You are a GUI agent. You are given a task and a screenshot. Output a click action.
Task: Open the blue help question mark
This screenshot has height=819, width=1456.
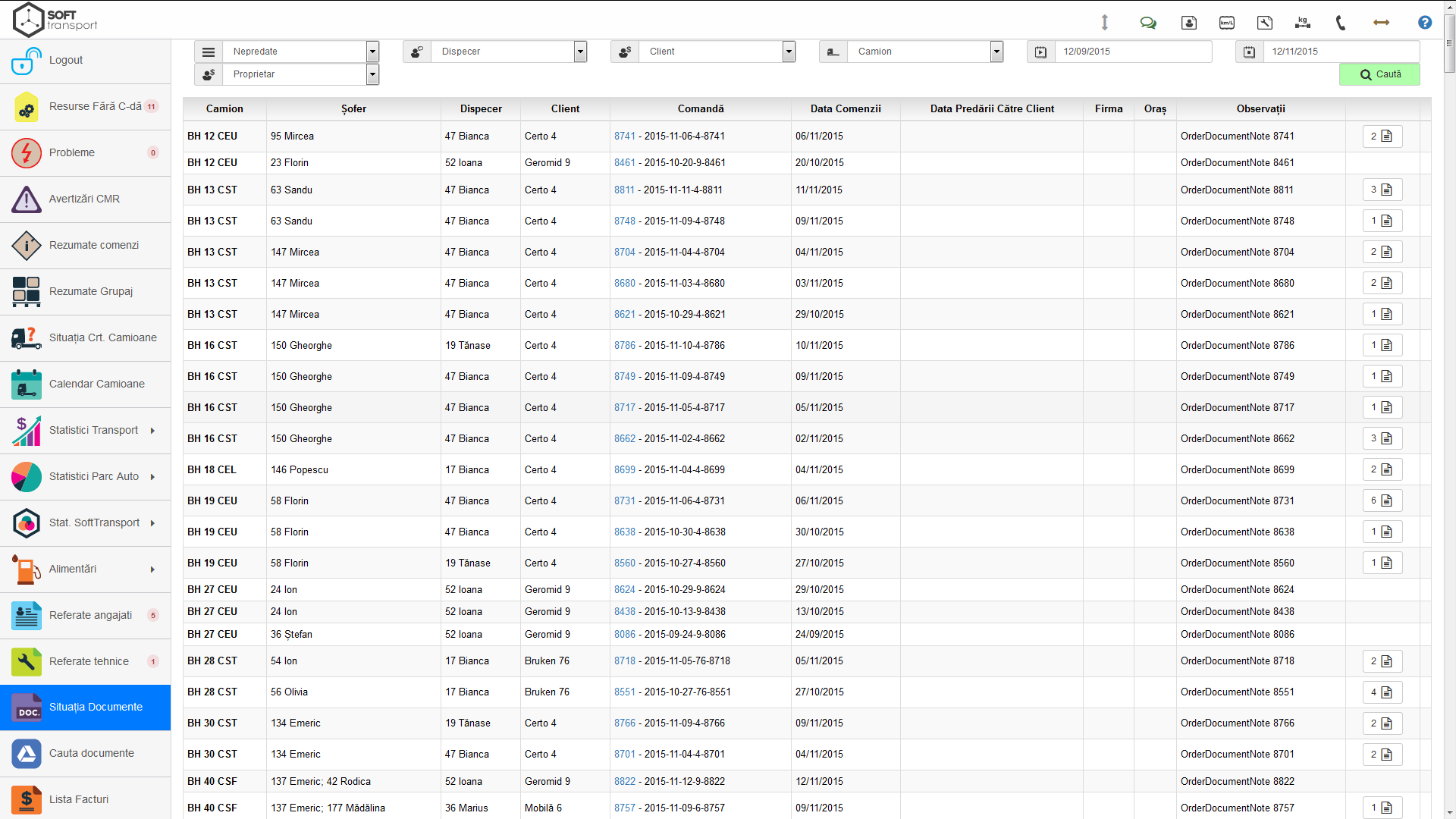click(1425, 23)
